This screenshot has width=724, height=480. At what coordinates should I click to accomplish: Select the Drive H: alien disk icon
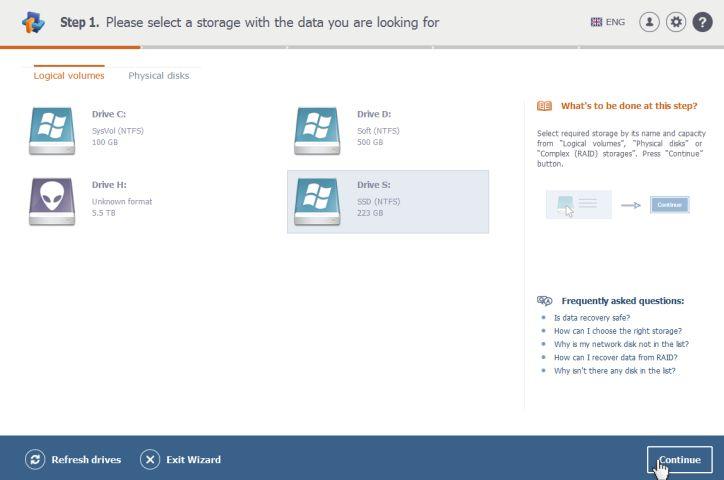tap(52, 201)
